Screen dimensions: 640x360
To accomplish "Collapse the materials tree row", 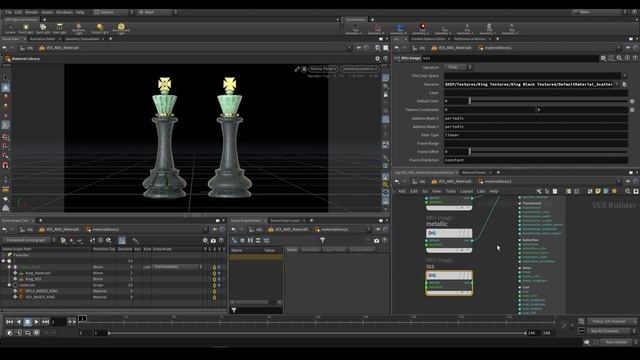I will (x=9, y=285).
